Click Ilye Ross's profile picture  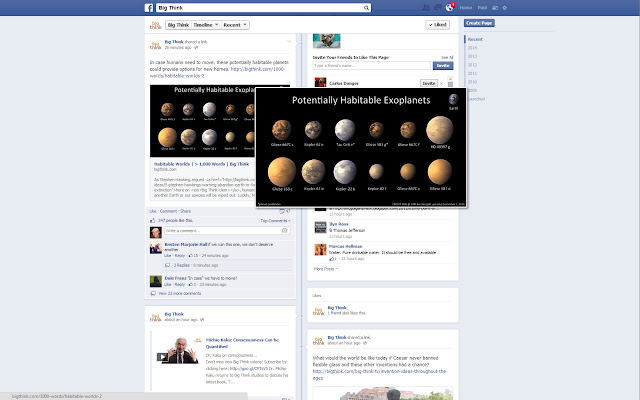(x=320, y=227)
